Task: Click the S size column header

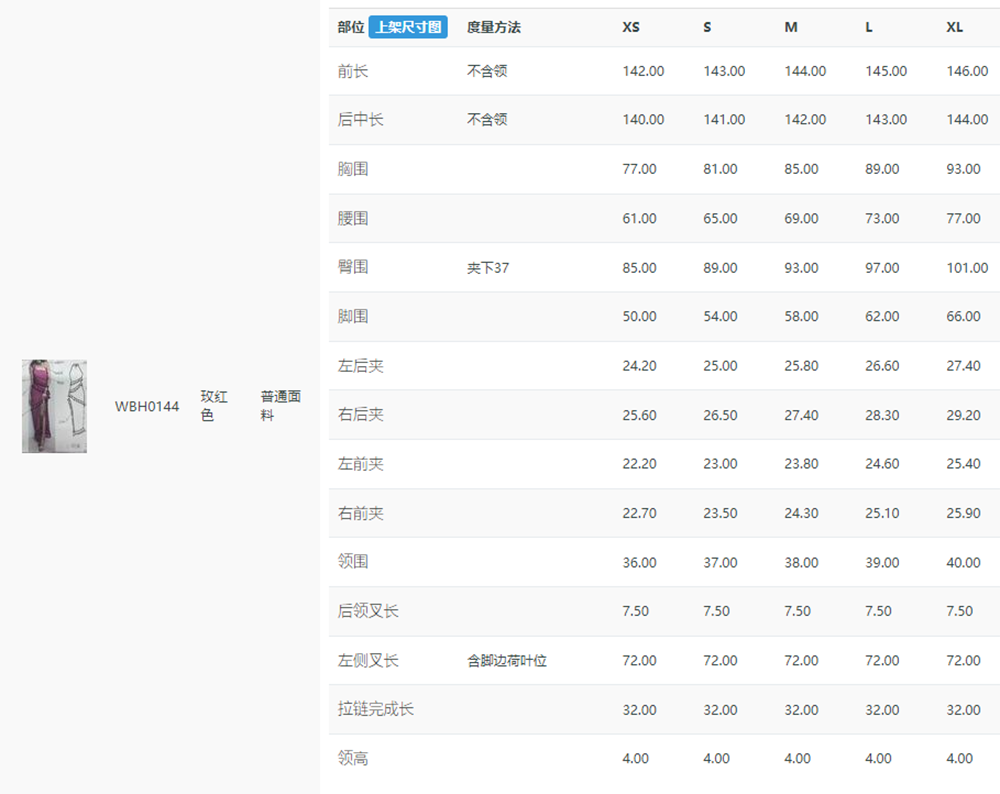Action: coord(707,27)
